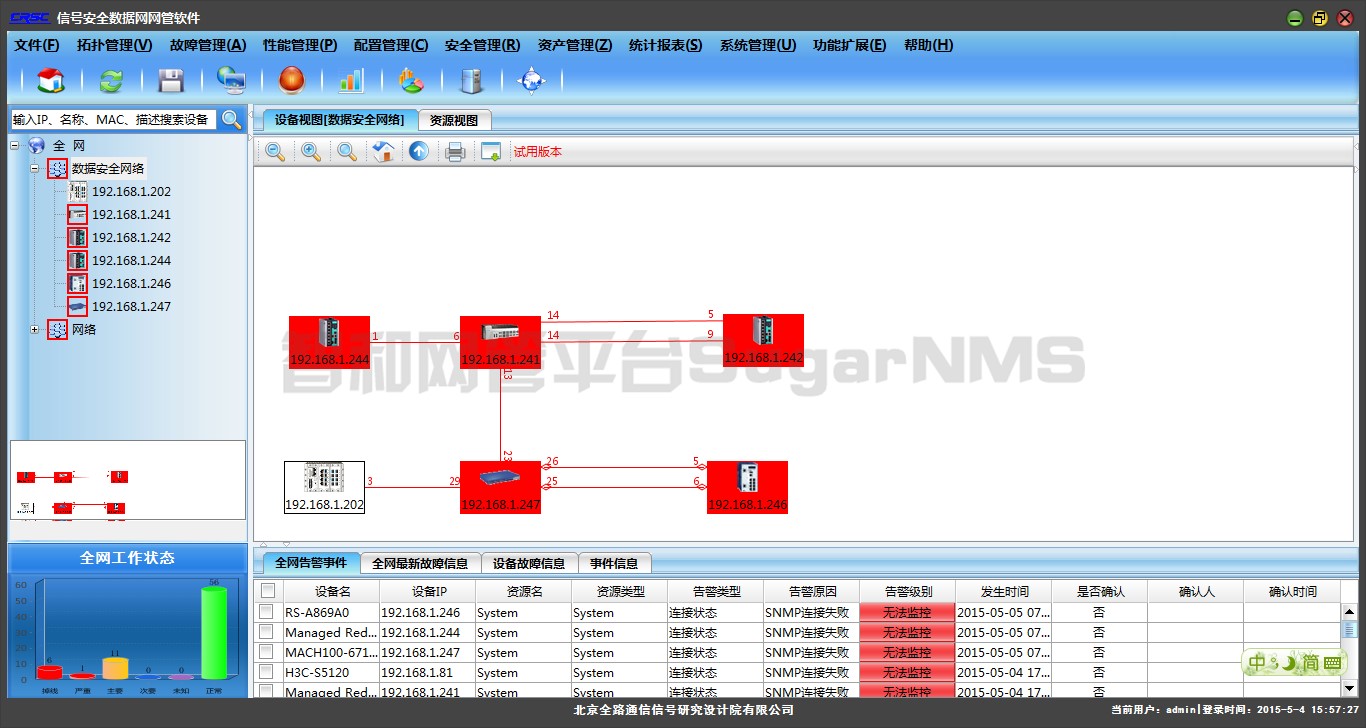1366x728 pixels.
Task: Collapse the 全网 root tree node
Action: pos(15,146)
